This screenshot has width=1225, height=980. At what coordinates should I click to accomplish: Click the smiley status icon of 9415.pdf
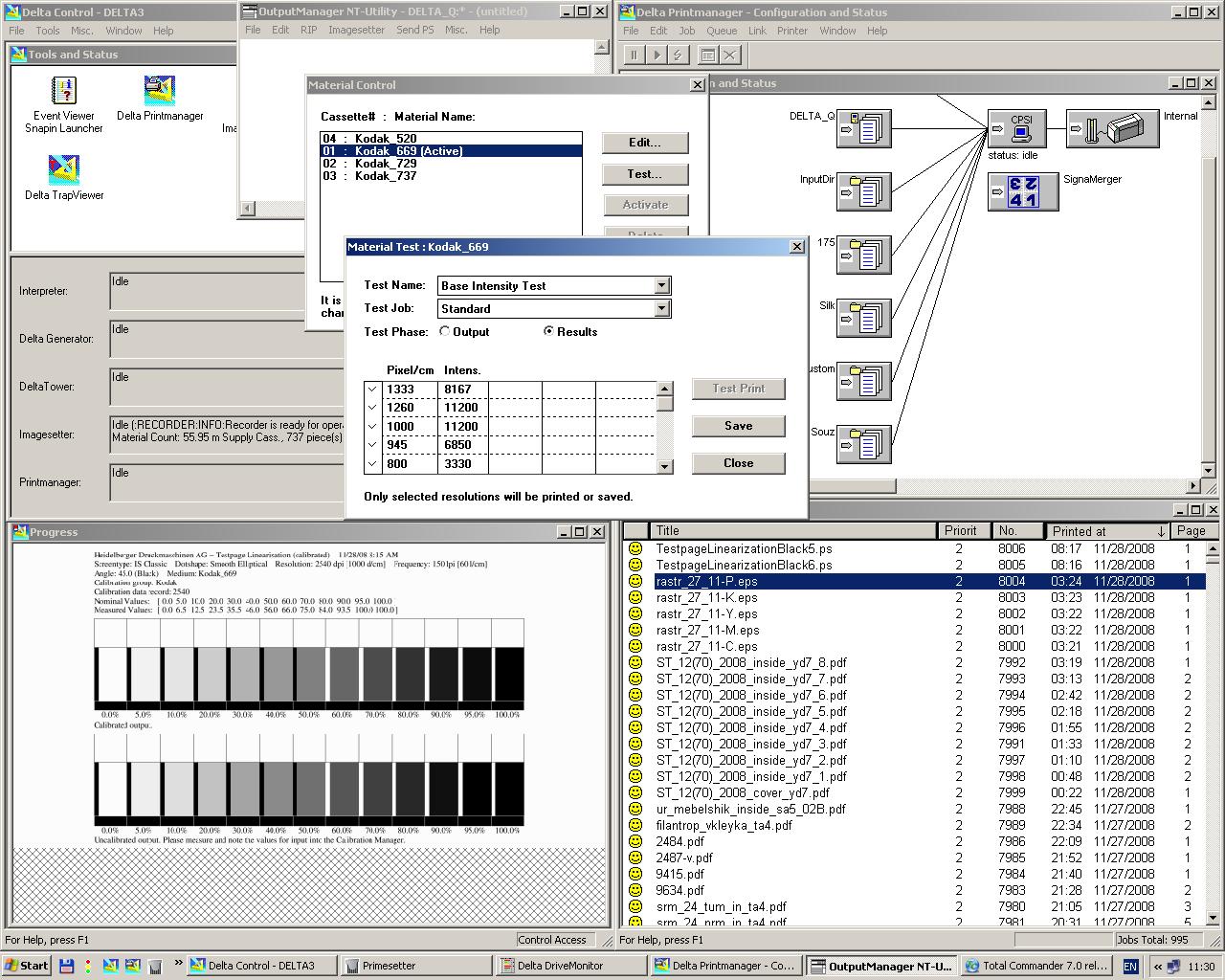pyautogui.click(x=635, y=874)
